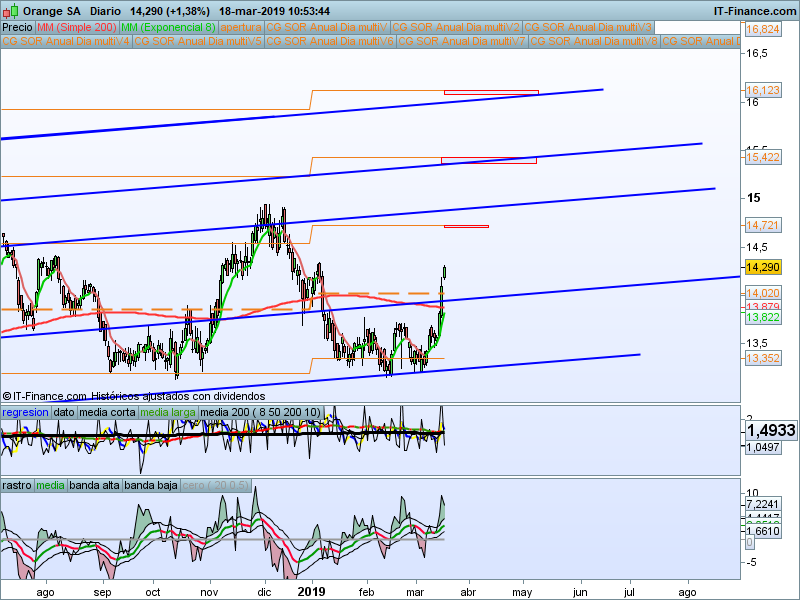
Task: Click the feb month on time axis
Action: [366, 592]
